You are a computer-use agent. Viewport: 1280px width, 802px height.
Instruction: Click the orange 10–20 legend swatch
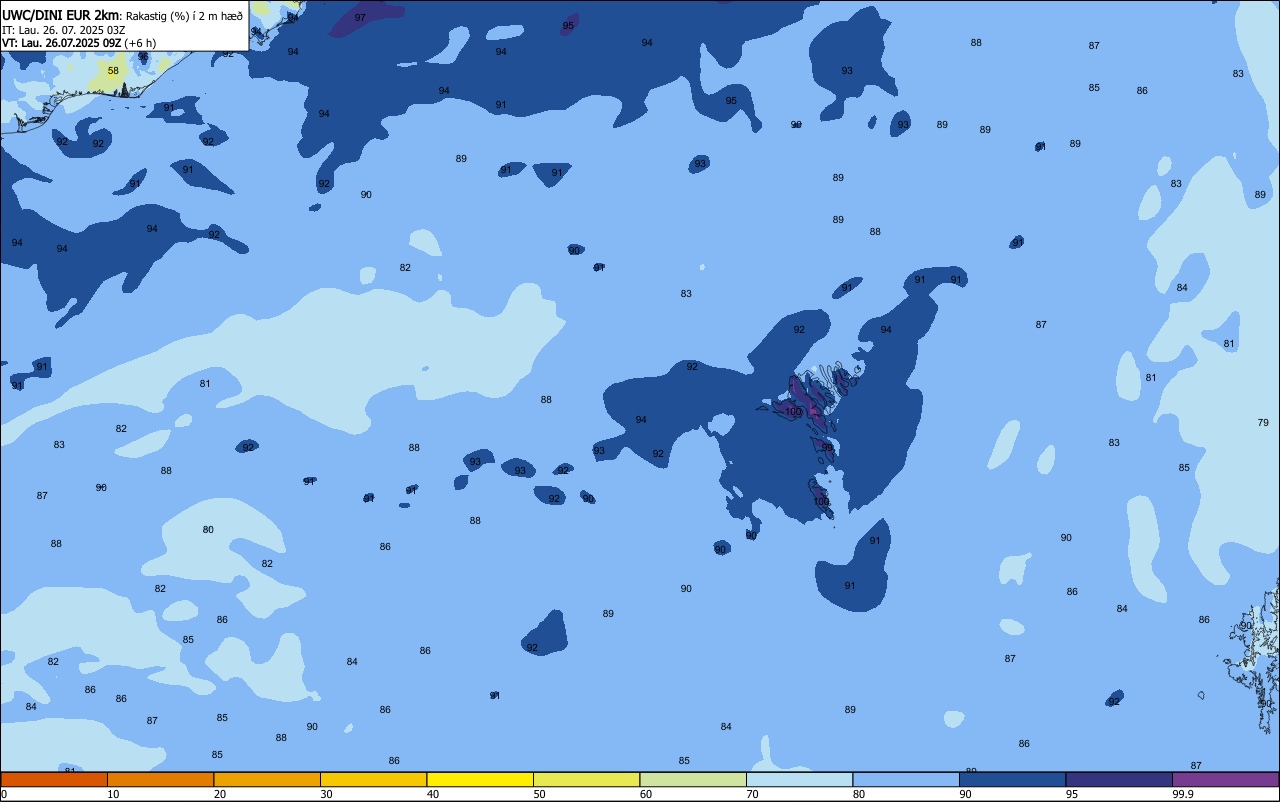click(160, 779)
